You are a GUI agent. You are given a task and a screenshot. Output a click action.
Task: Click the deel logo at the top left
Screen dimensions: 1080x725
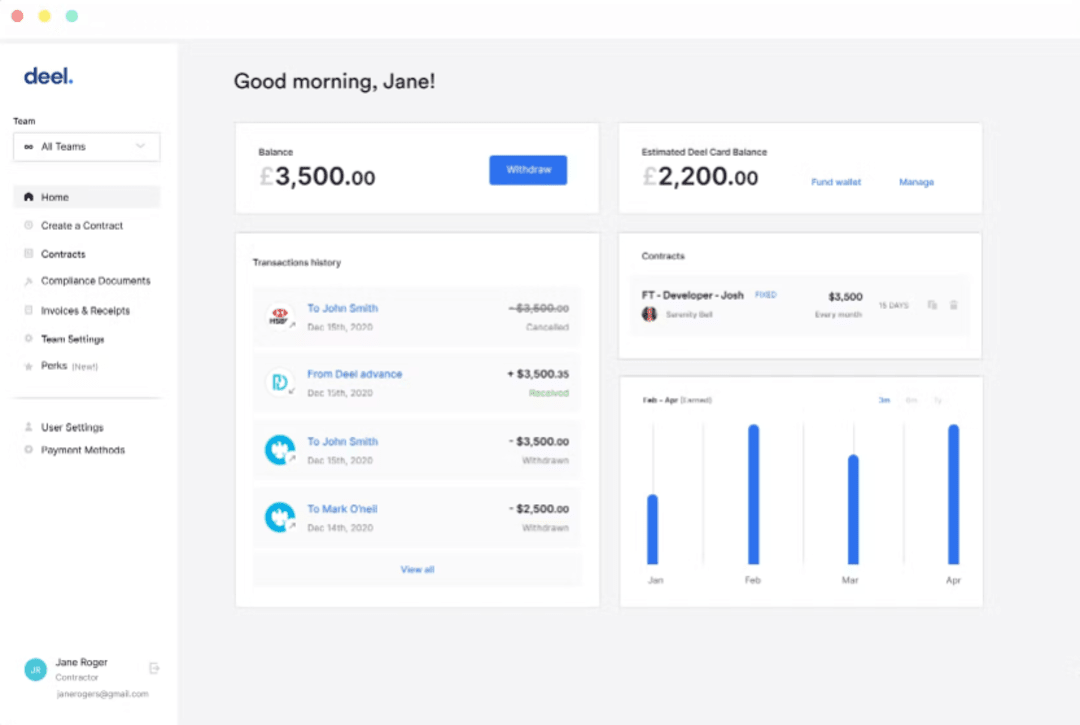coord(48,76)
